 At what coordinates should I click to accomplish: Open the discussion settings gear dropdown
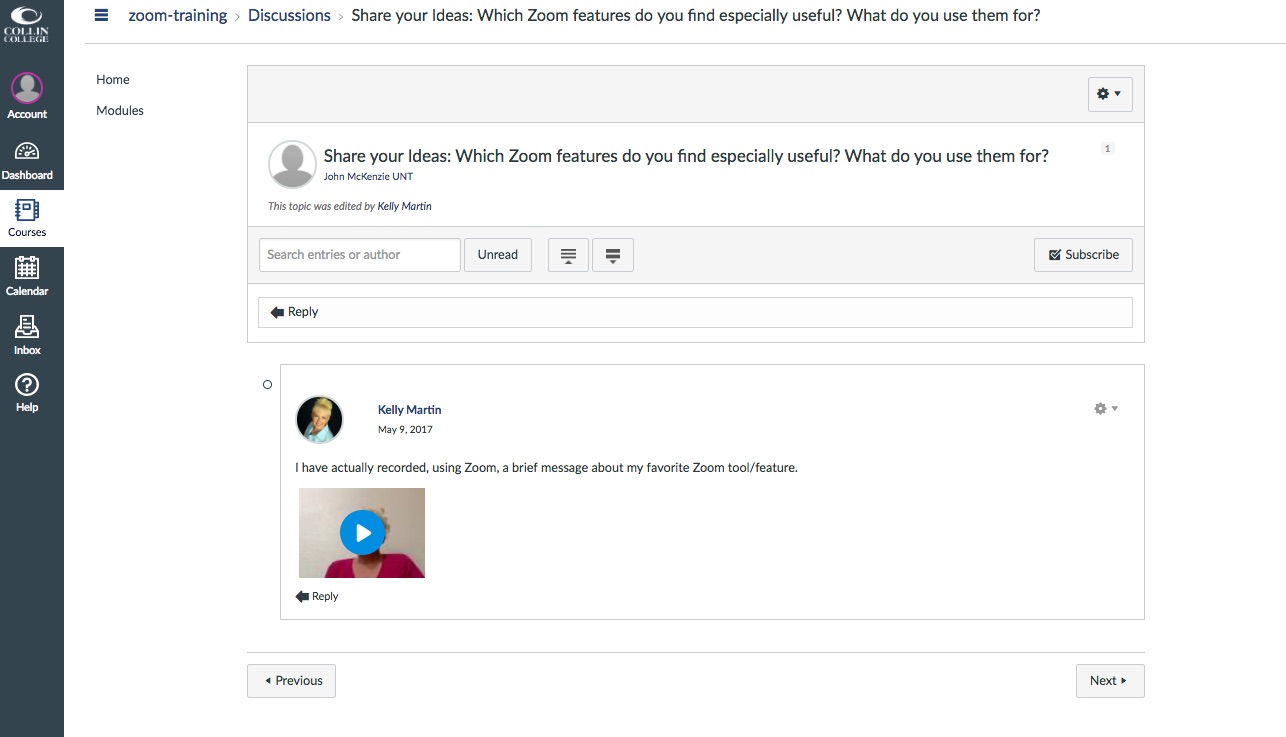(1109, 94)
